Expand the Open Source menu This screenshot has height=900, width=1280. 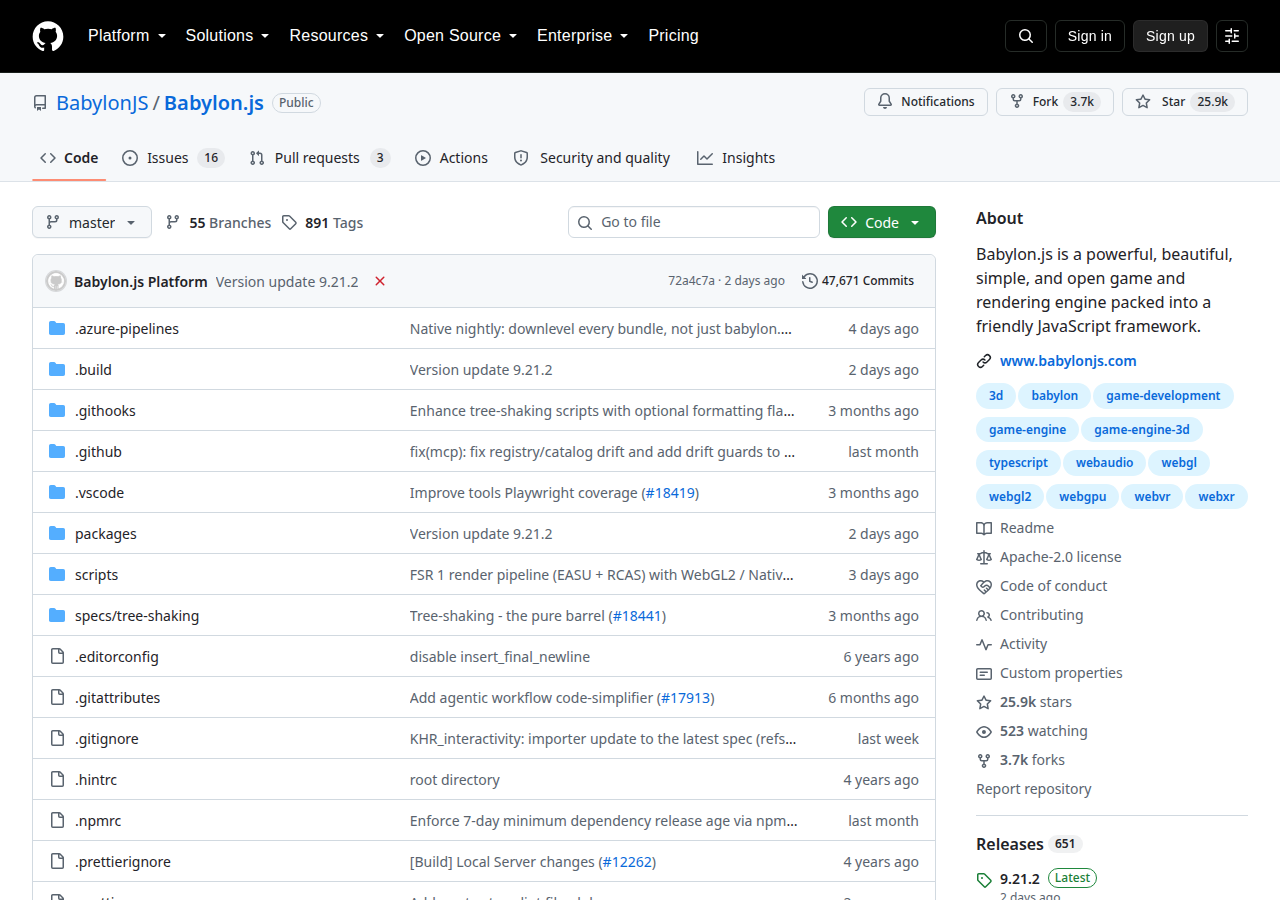click(461, 36)
